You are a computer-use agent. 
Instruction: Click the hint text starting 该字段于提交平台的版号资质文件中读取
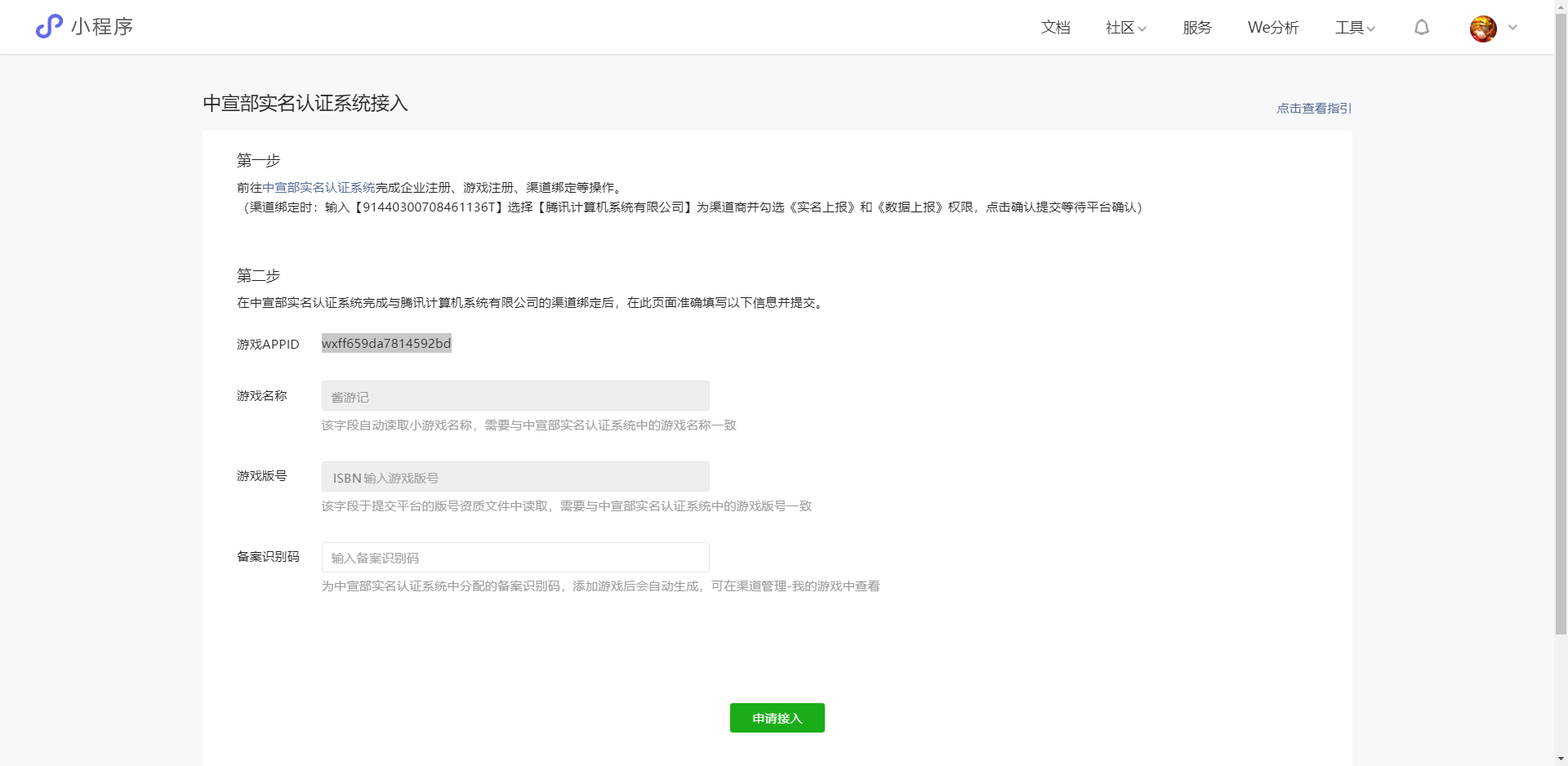tap(566, 506)
